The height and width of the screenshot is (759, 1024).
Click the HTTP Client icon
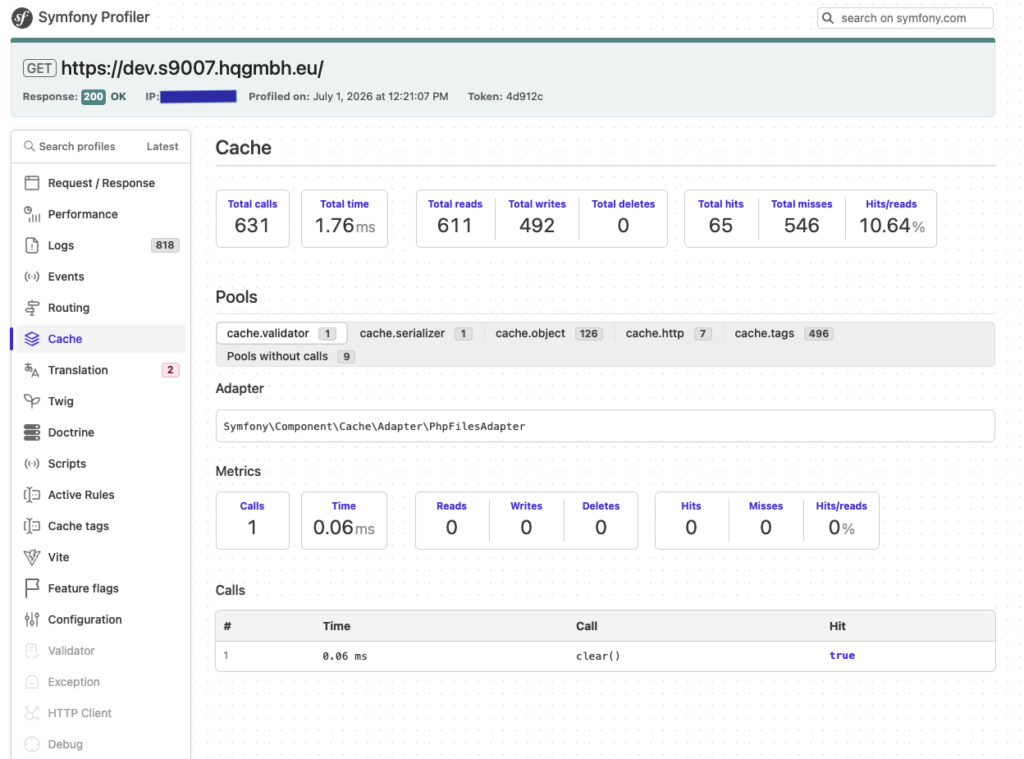[31, 713]
